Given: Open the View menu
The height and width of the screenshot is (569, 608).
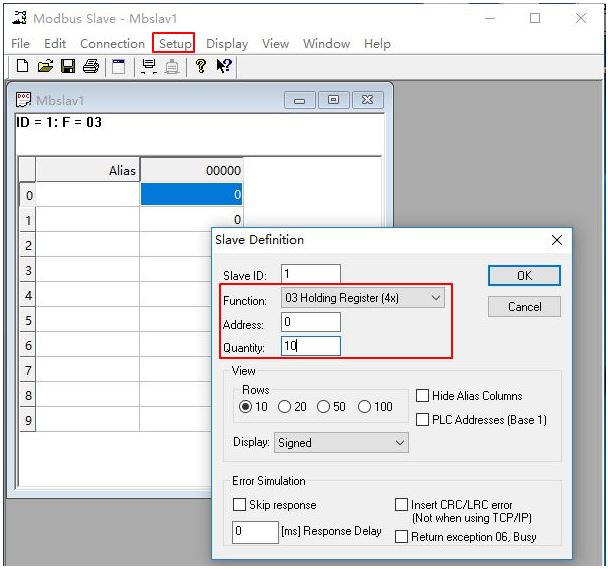Looking at the screenshot, I should coord(275,43).
